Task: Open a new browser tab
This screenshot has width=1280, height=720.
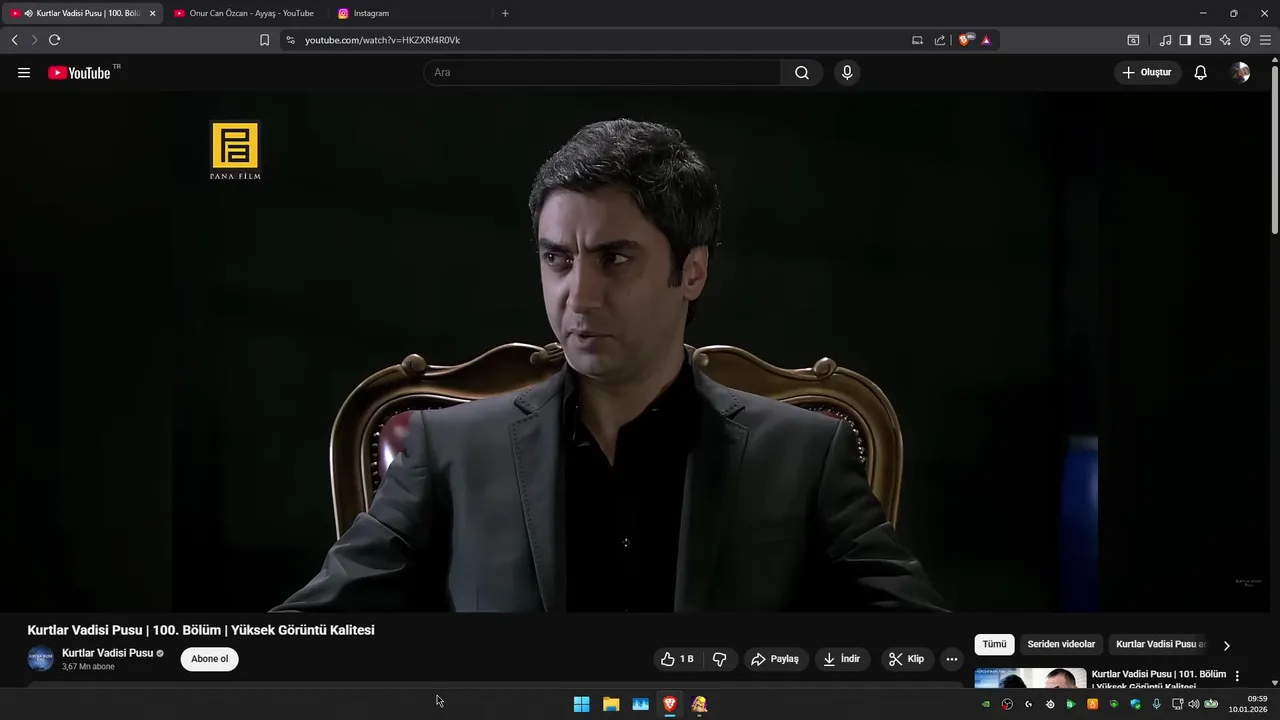Action: tap(505, 13)
